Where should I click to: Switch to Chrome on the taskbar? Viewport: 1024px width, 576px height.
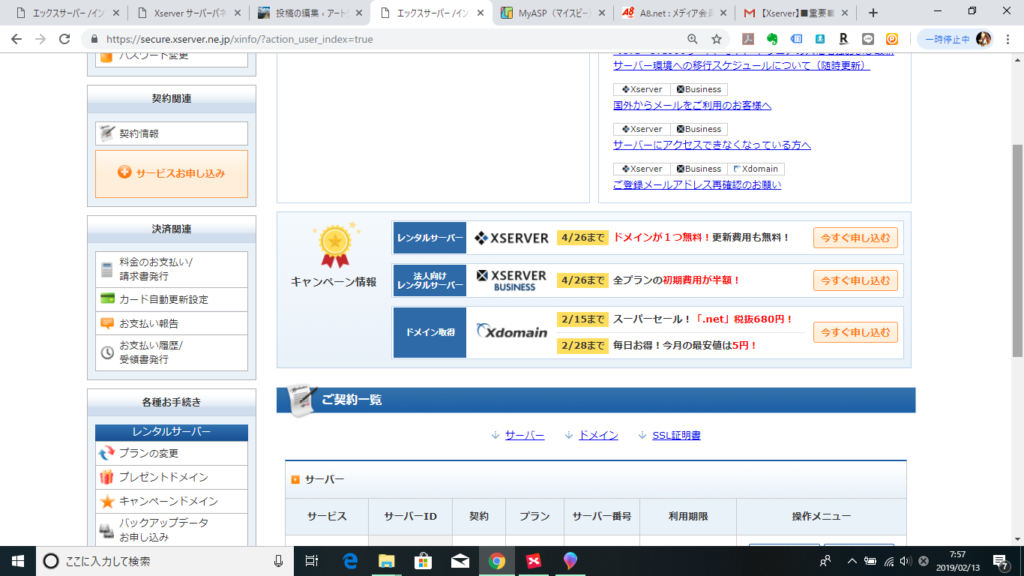pos(496,561)
